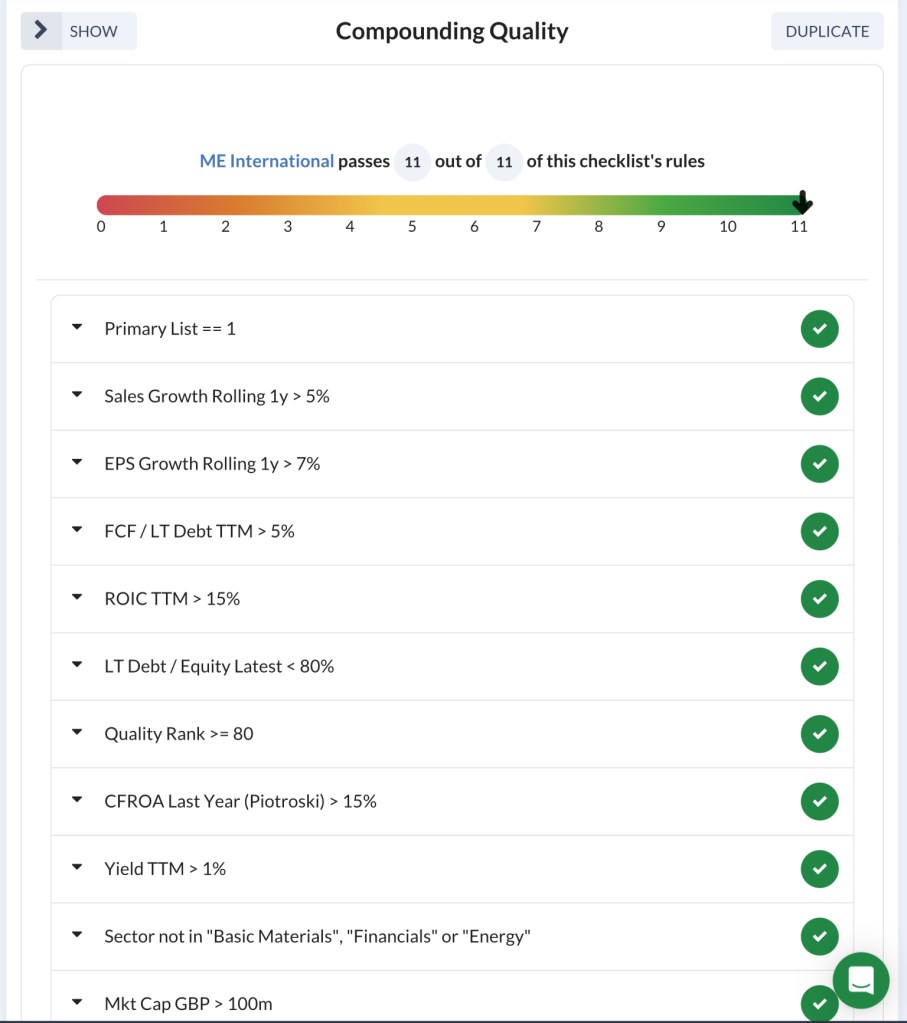Click the Compounding Quality heading

(452, 31)
